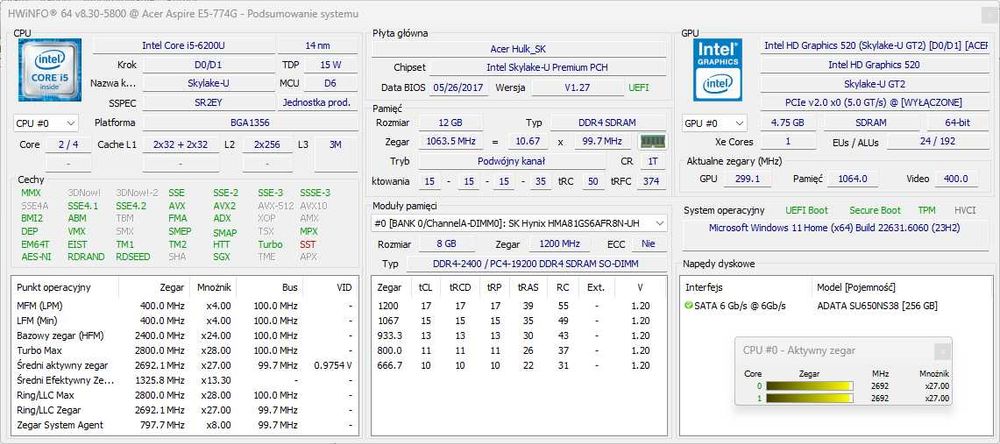Click the Intel Graphics logo
The image size is (1000, 444).
pyautogui.click(x=717, y=70)
